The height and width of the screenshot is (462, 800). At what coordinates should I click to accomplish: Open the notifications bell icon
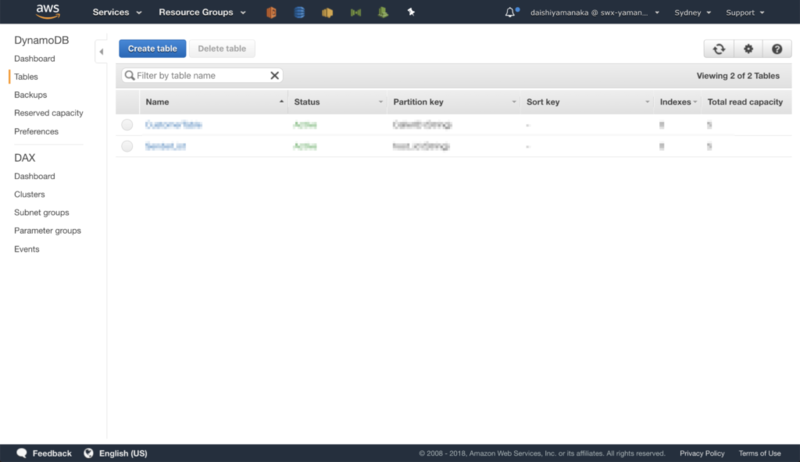pos(510,12)
